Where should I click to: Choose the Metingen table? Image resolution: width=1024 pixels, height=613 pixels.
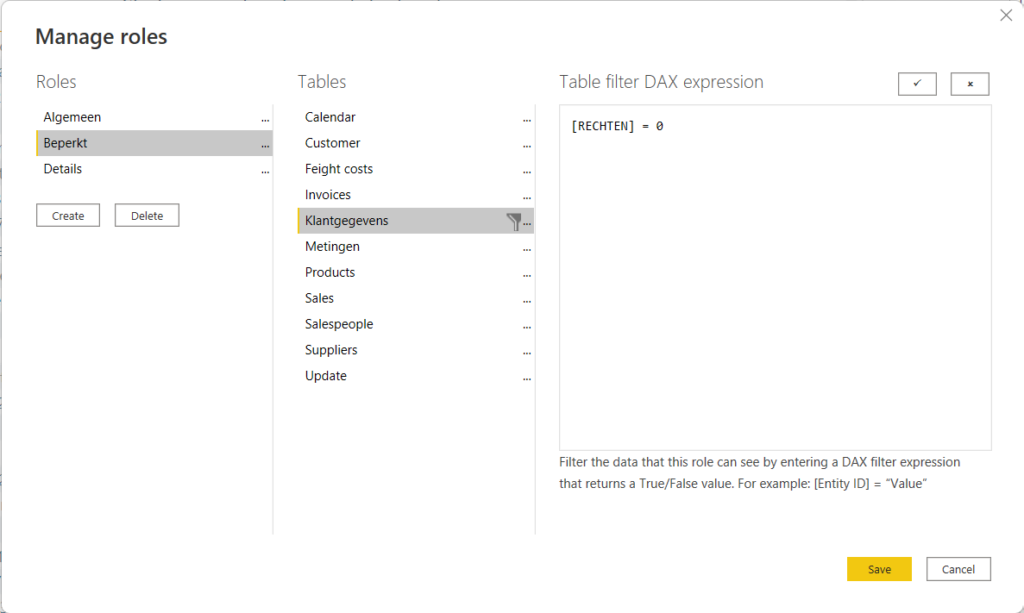click(332, 246)
